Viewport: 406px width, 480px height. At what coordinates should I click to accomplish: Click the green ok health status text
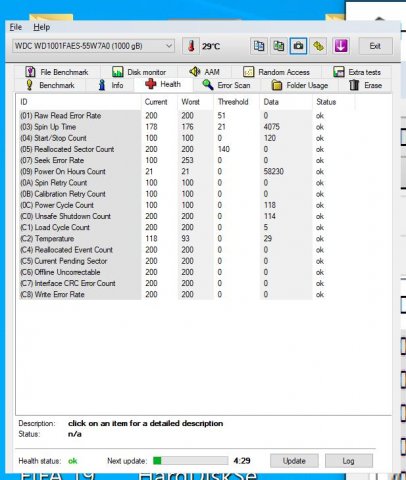[x=73, y=461]
